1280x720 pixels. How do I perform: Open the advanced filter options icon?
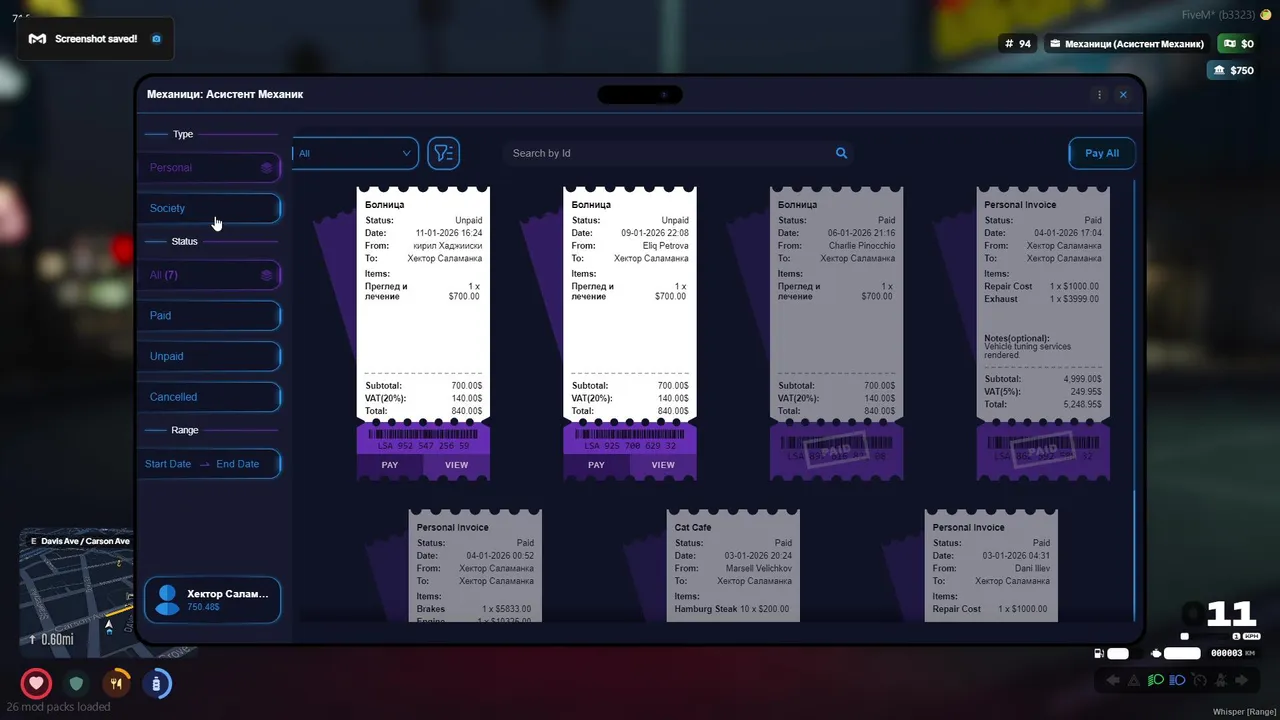coord(444,153)
